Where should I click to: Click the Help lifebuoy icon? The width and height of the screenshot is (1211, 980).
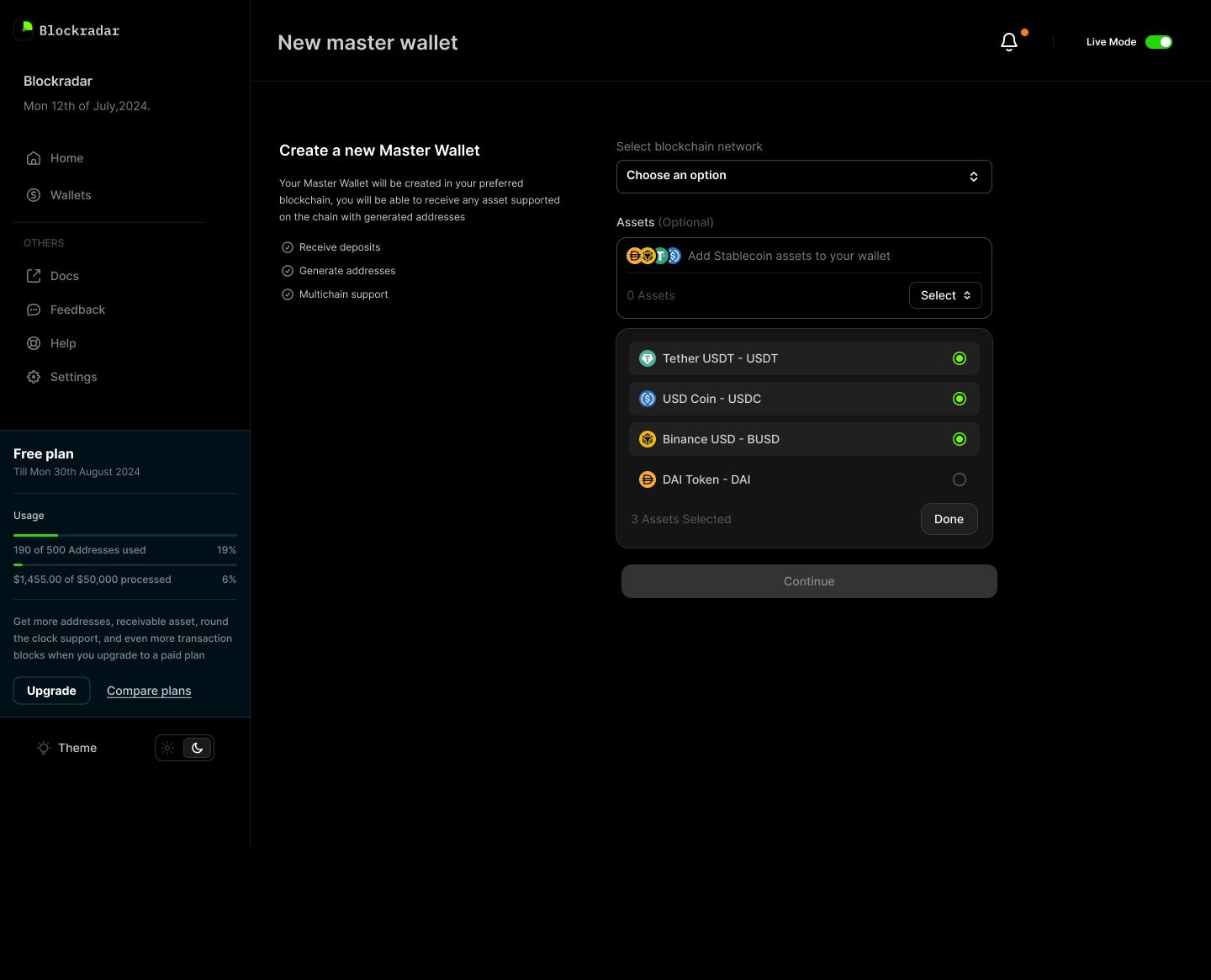(34, 343)
